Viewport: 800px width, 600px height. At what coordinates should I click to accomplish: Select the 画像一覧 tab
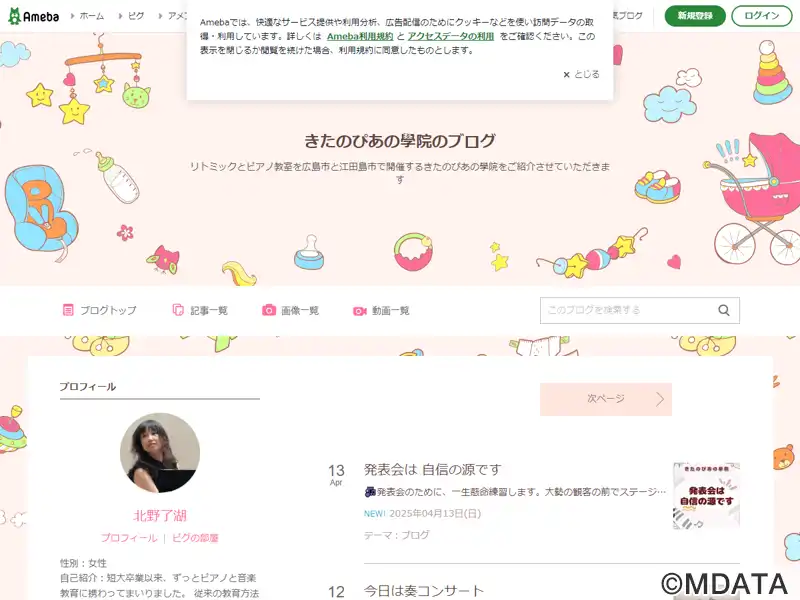pyautogui.click(x=290, y=310)
